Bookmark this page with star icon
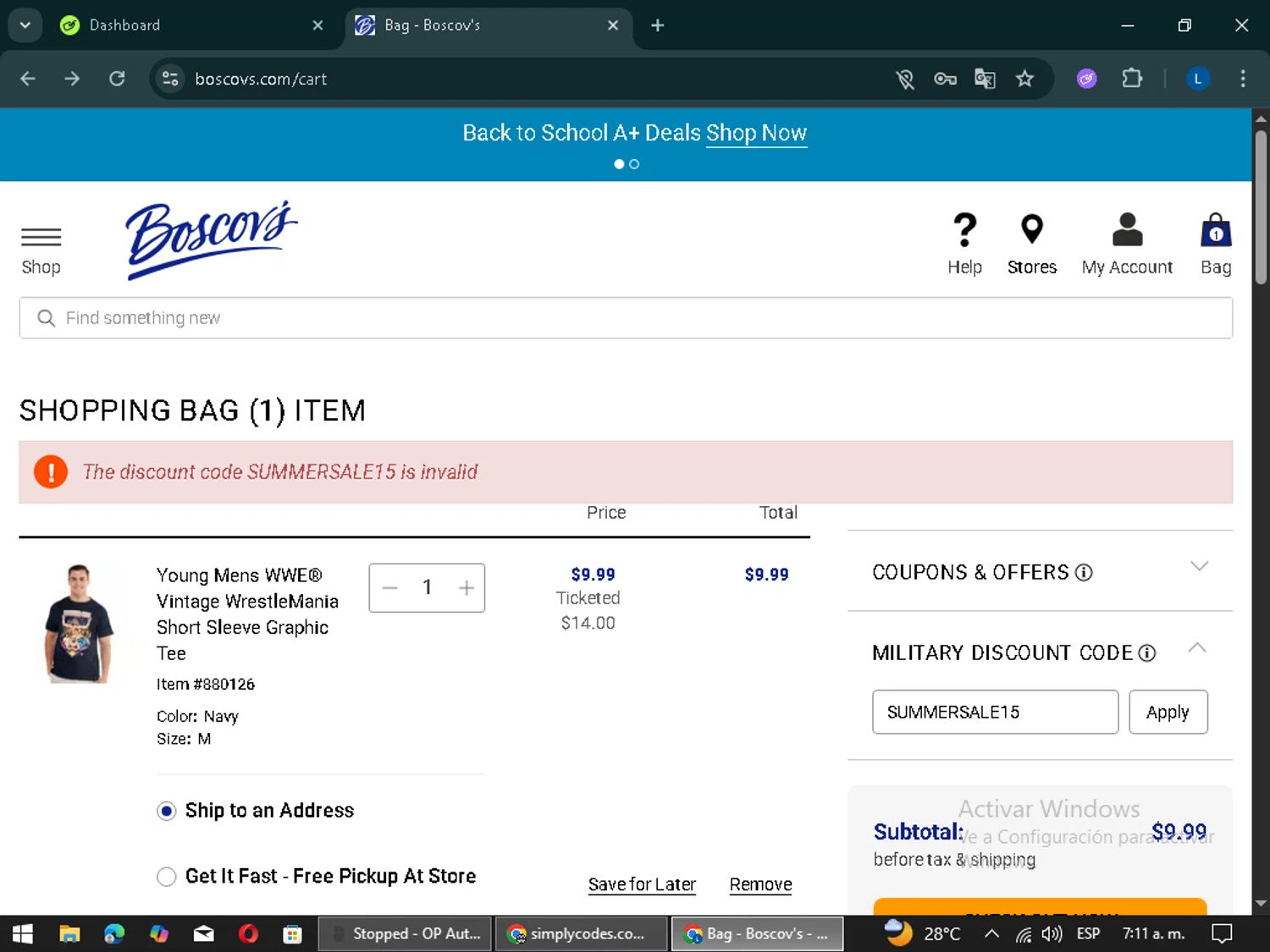1270x952 pixels. click(1024, 79)
